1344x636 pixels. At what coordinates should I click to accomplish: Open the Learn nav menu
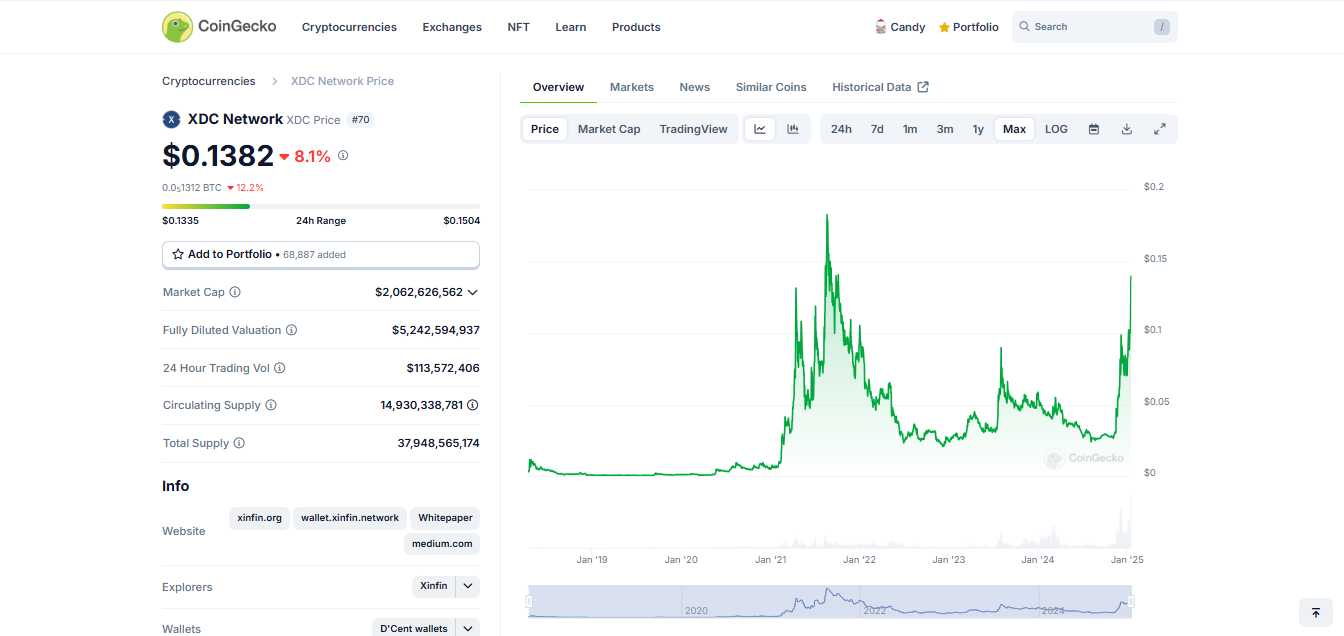(x=571, y=27)
